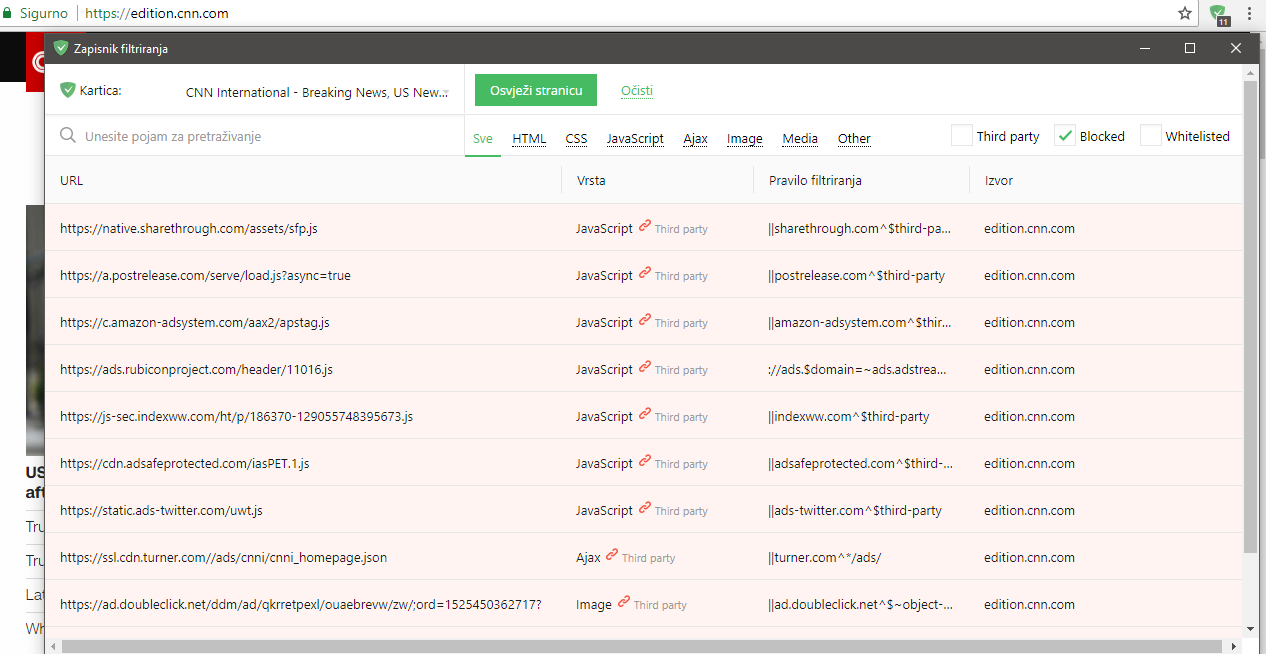
Task: Select the ssl.cdn.turner.com cnni_homepage.json URL
Action: [223, 557]
